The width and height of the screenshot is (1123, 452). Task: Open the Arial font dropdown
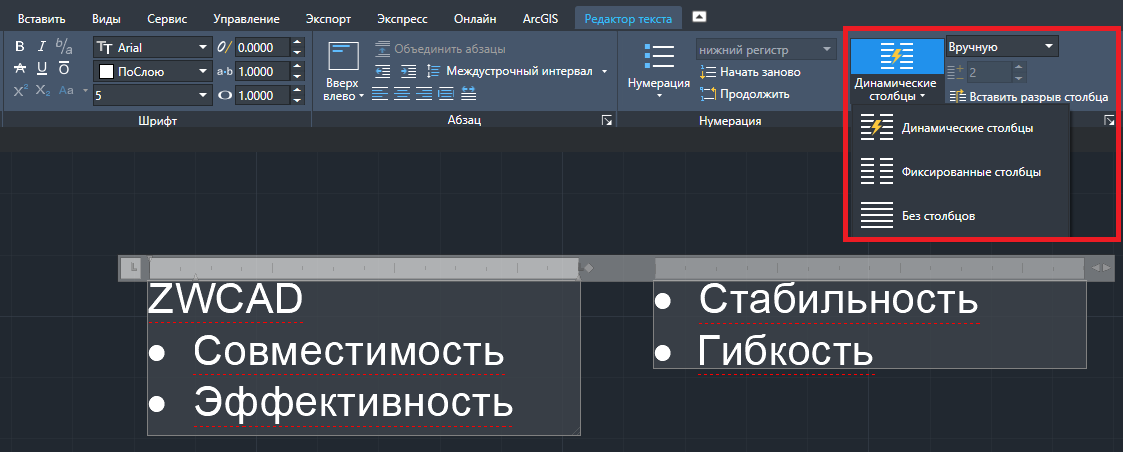click(x=152, y=48)
